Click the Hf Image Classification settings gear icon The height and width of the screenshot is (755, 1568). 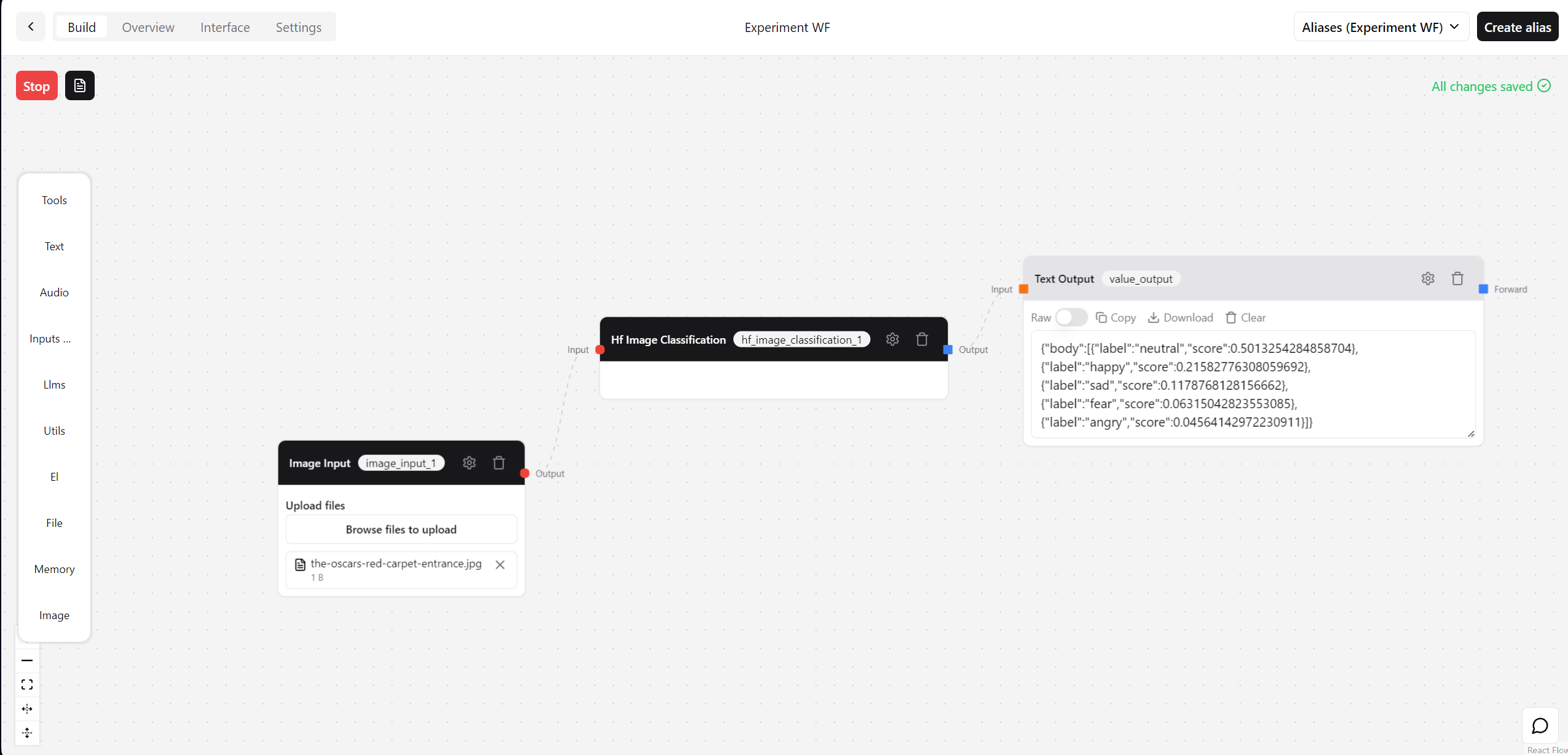892,339
